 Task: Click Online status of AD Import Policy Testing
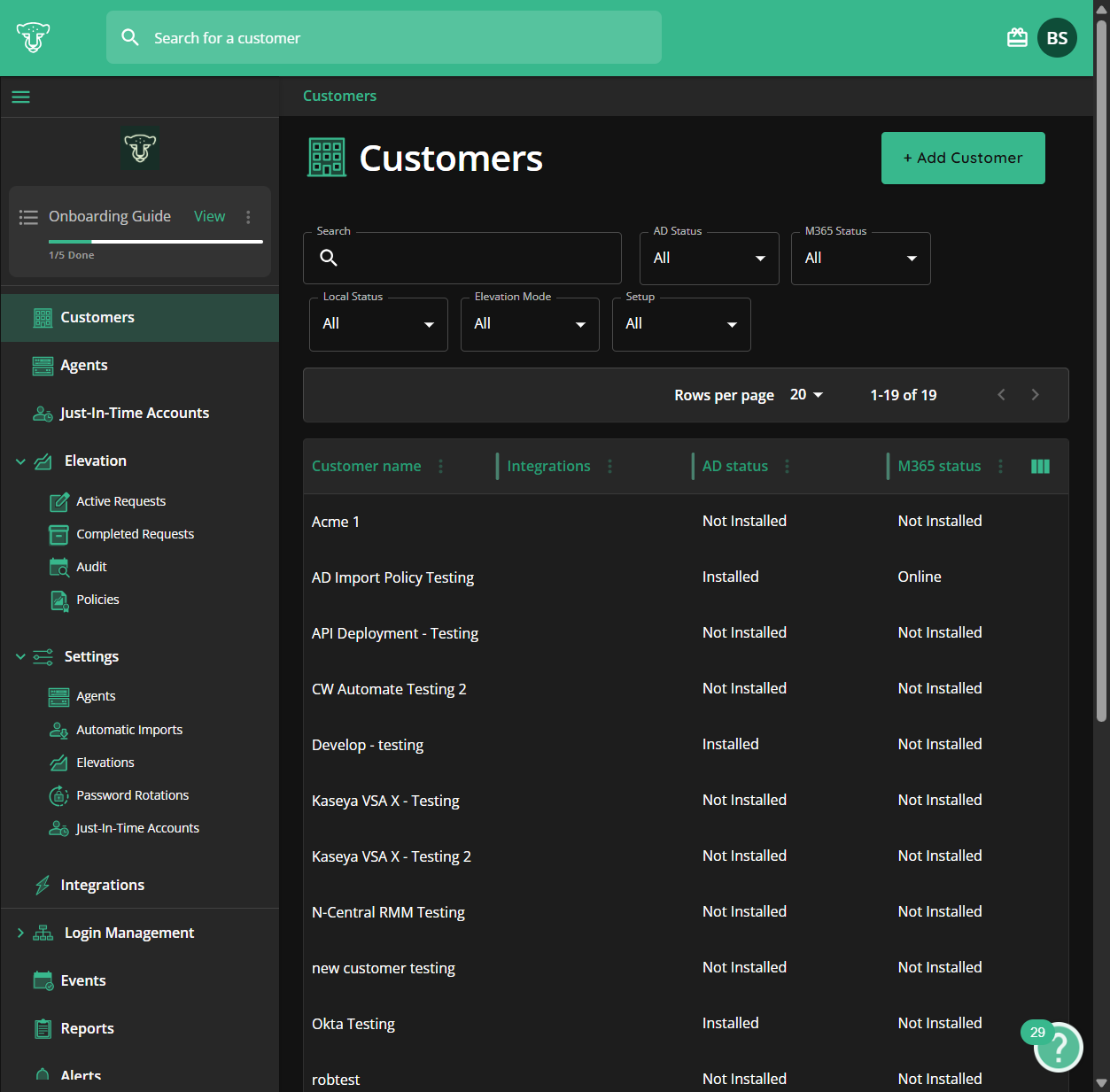919,577
